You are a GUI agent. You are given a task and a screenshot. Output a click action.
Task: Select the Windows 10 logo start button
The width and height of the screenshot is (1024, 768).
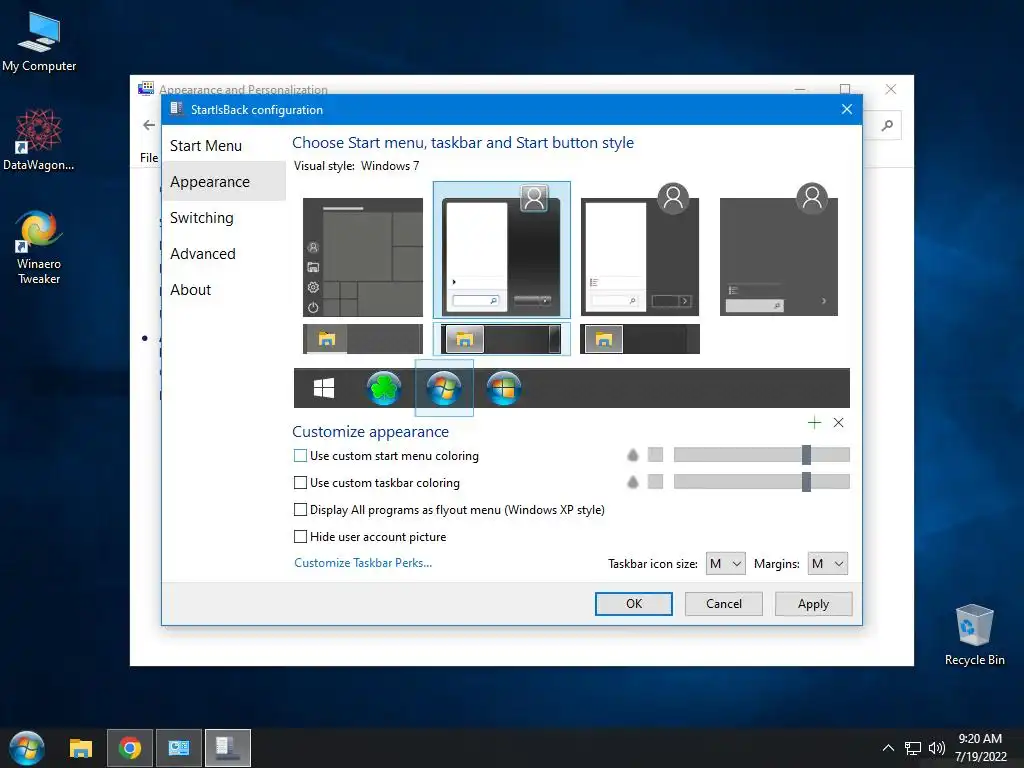click(323, 388)
